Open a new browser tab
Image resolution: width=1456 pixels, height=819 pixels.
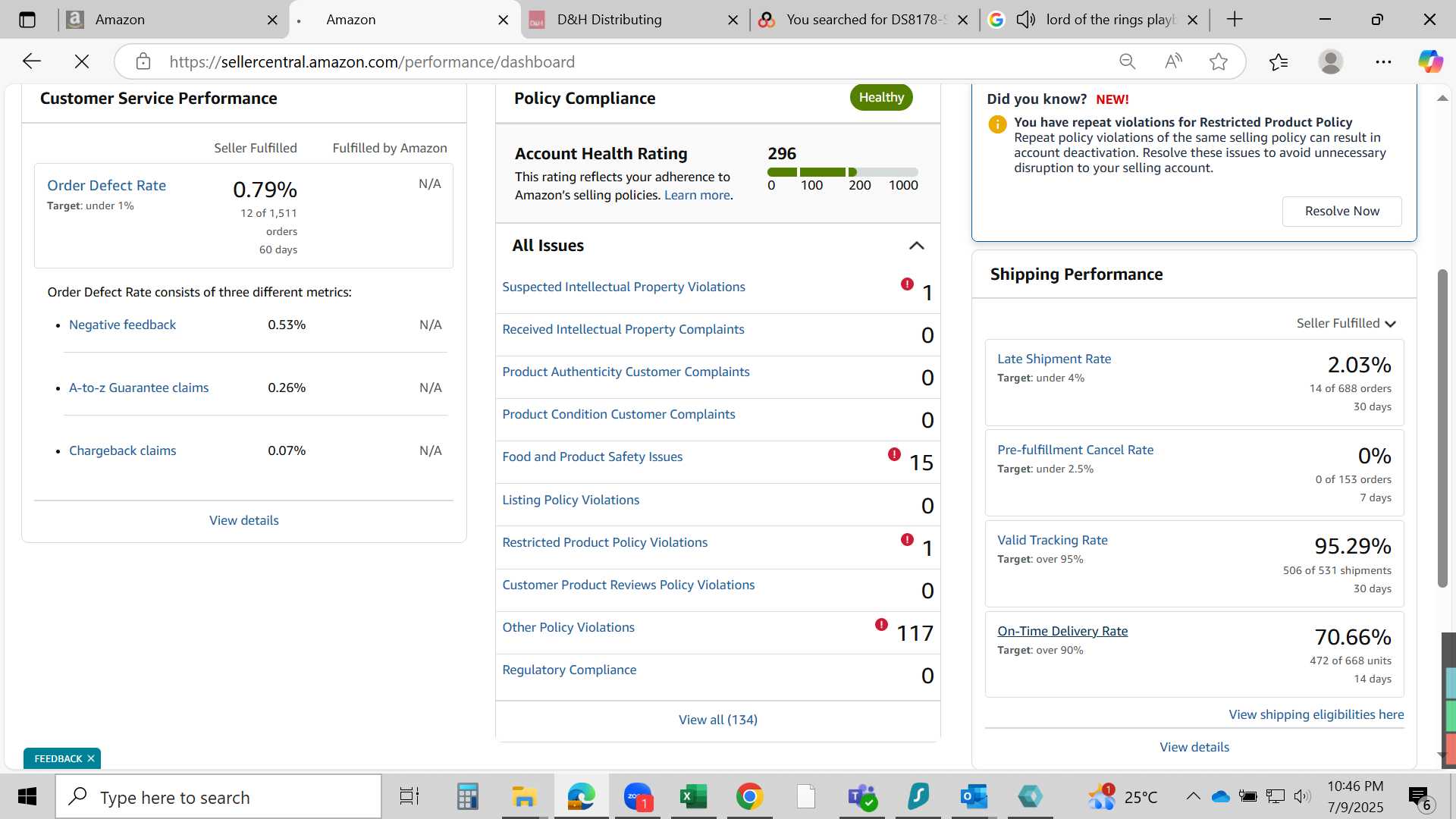point(1235,20)
